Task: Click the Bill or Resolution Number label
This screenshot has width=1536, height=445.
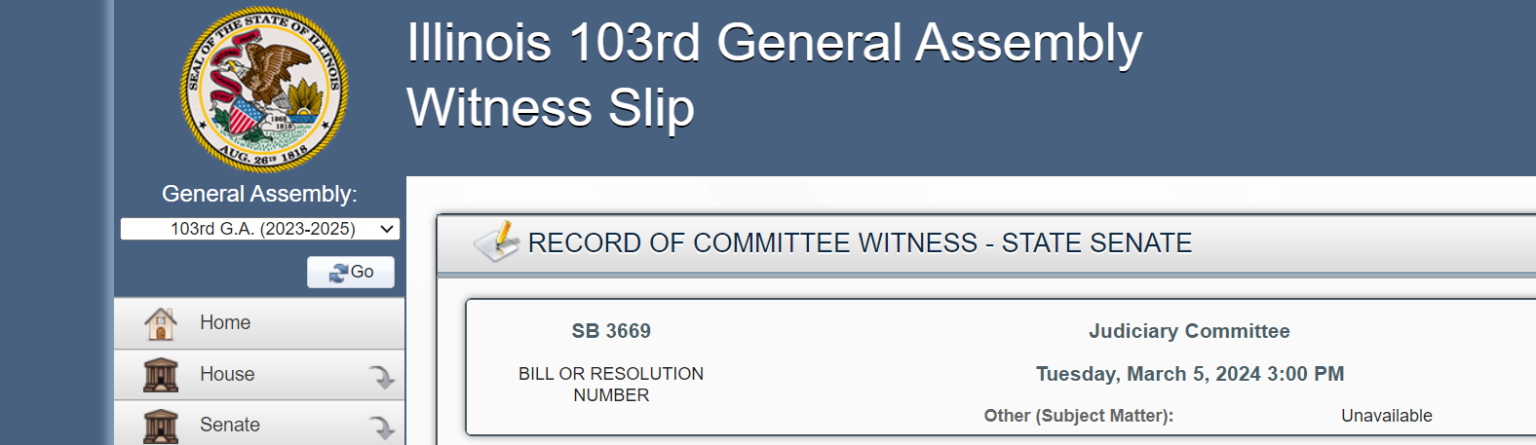Action: [611, 385]
